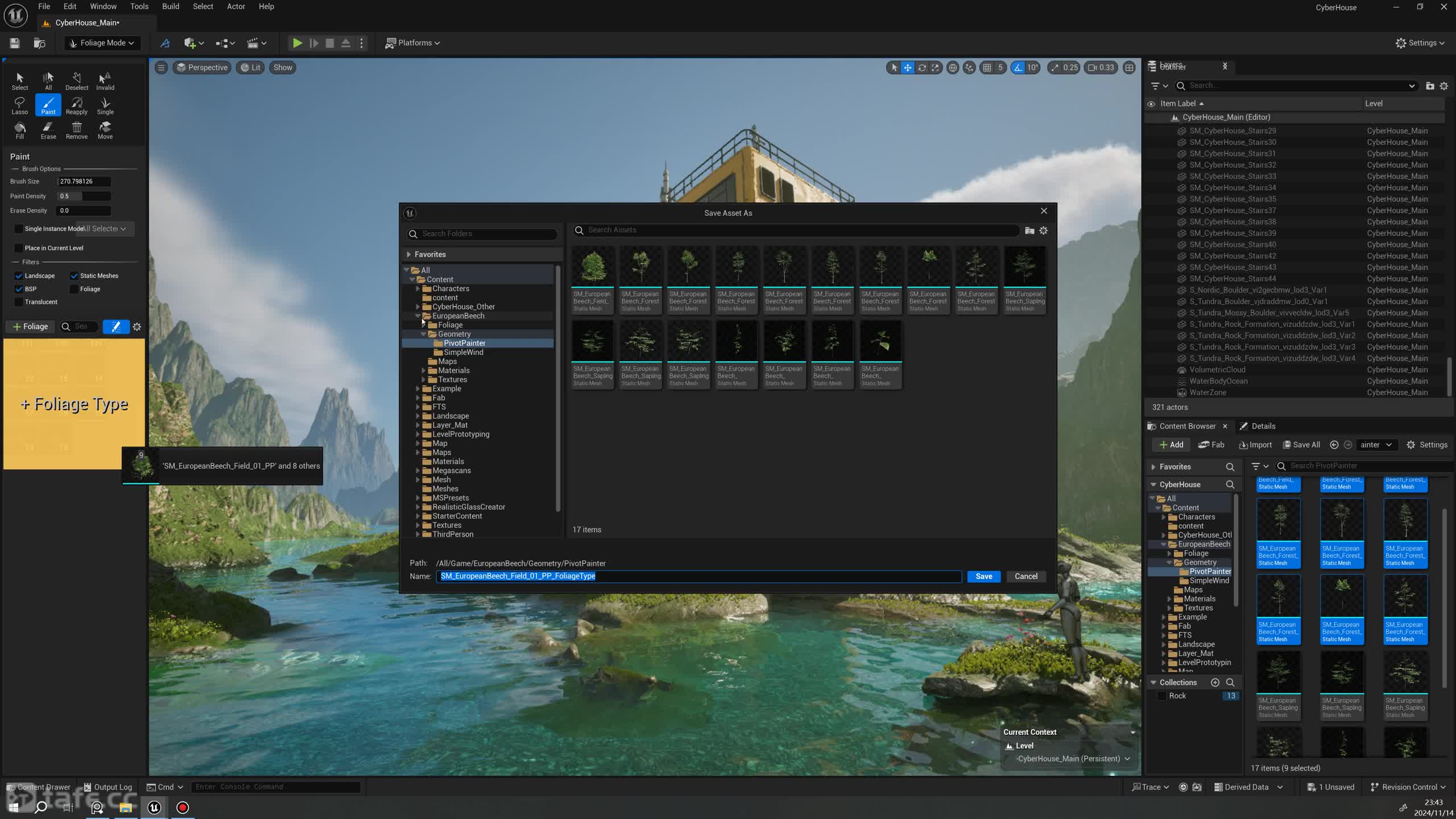
Task: Open view settings gear in Save dialog
Action: [x=1044, y=230]
